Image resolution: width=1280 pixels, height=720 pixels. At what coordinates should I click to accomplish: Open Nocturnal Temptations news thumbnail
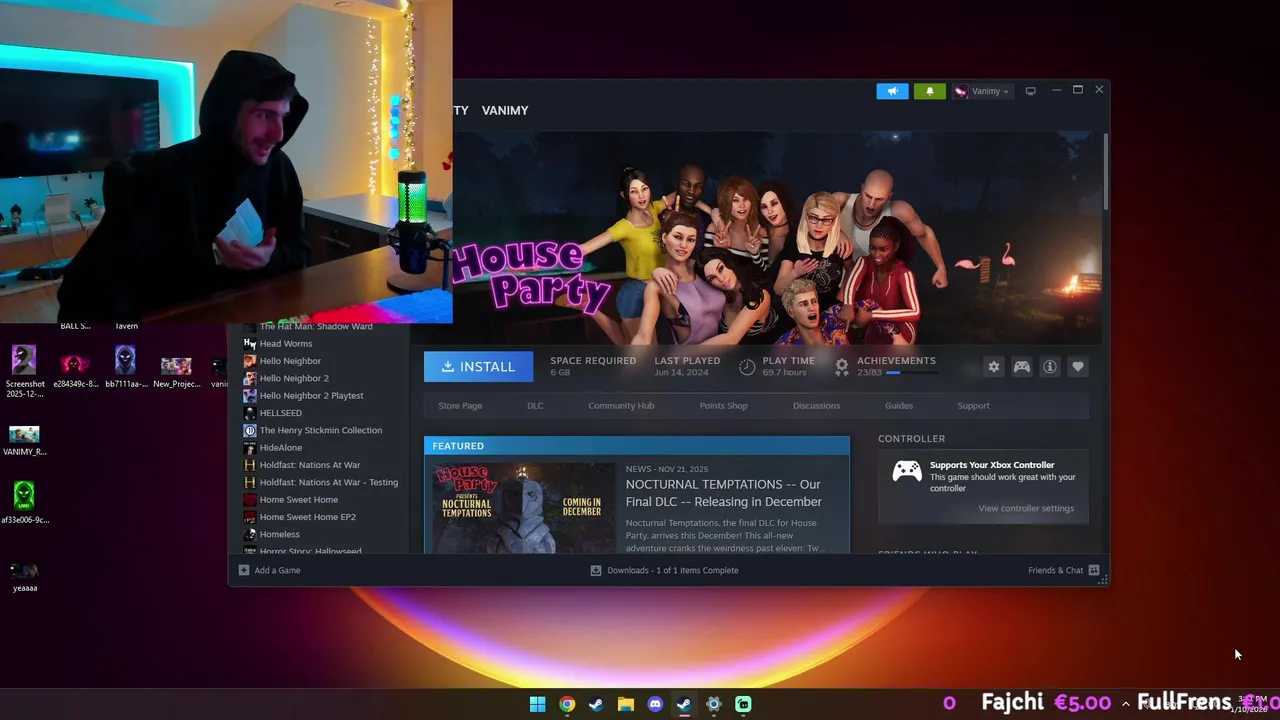(x=524, y=508)
